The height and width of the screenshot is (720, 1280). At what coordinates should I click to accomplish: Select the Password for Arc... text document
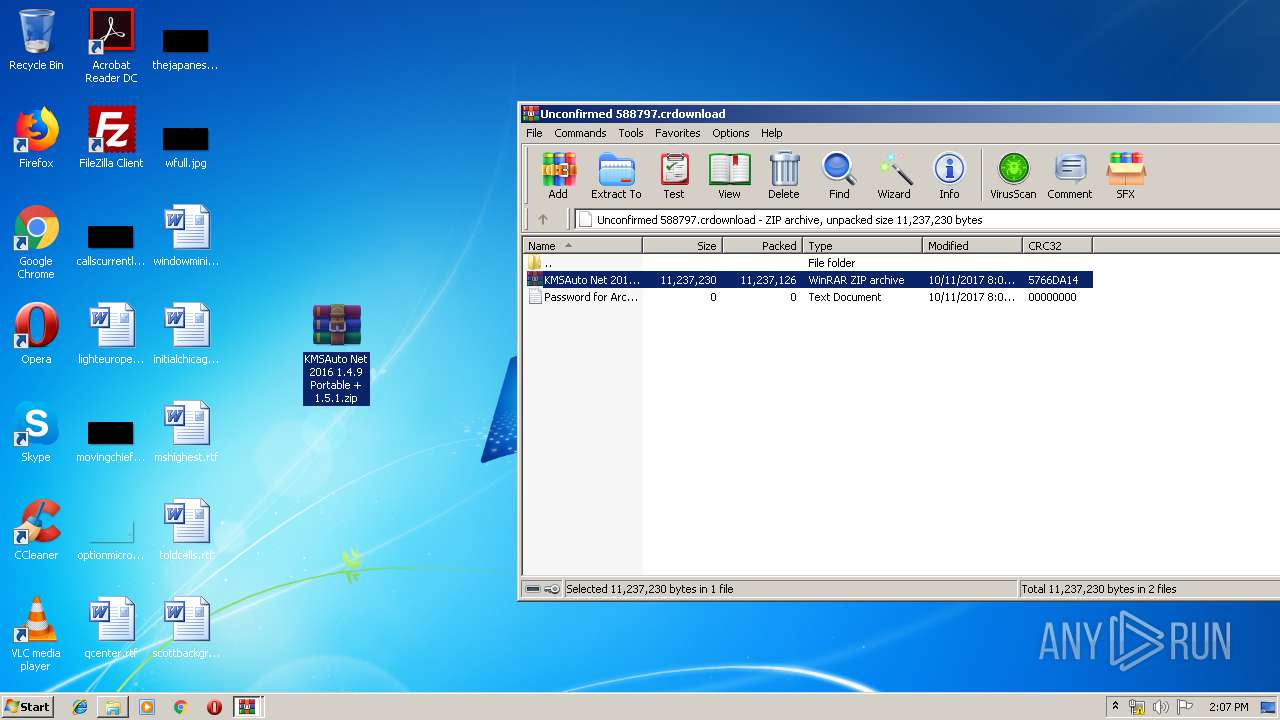coord(808,297)
